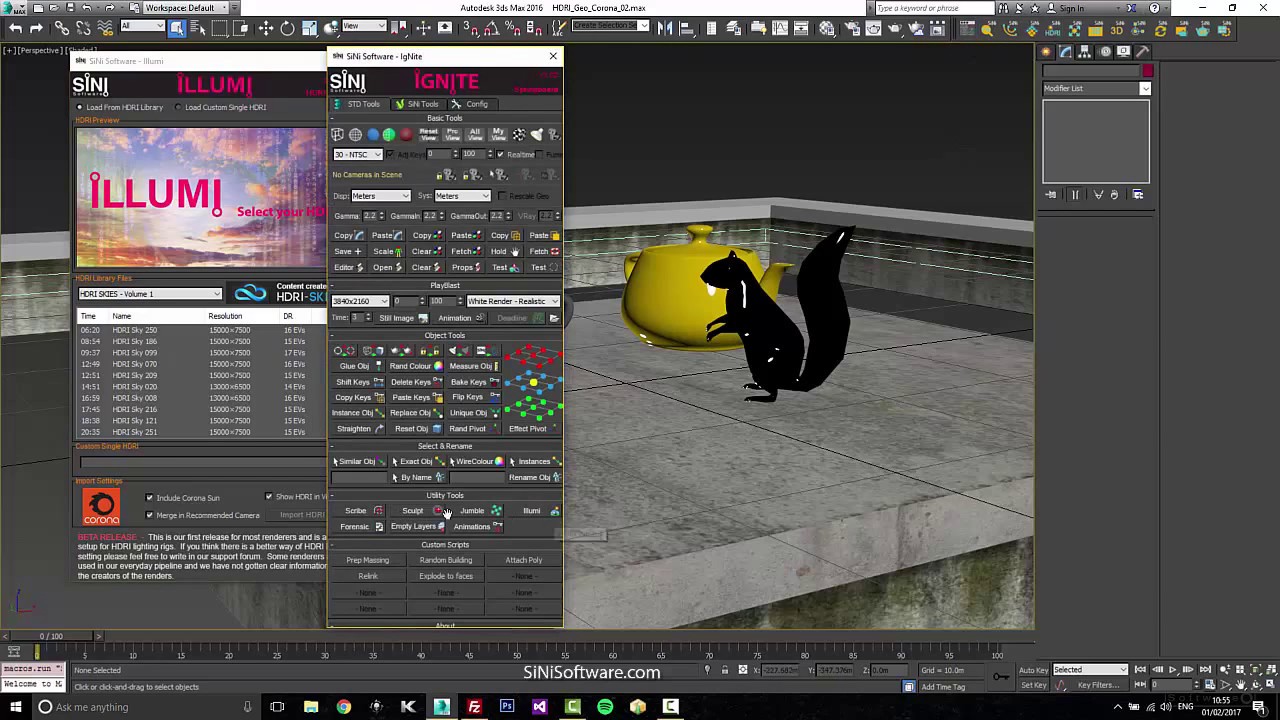Click the Attach Poly custom script button
The width and height of the screenshot is (1280, 720).
(x=524, y=561)
